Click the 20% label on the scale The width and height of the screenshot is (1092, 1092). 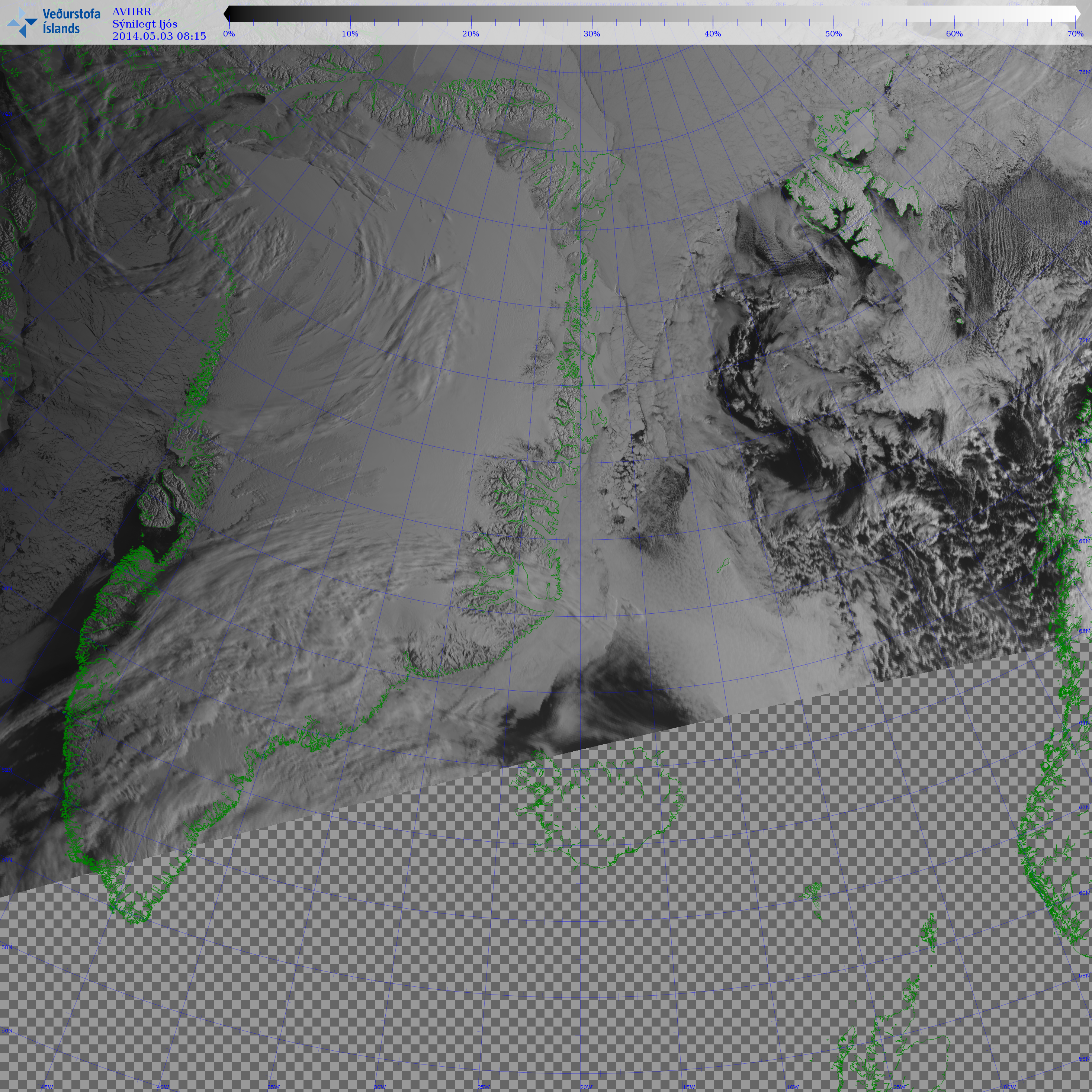click(x=471, y=34)
